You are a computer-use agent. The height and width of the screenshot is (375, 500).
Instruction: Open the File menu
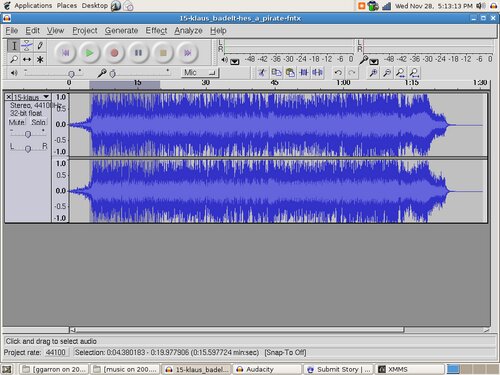pos(12,31)
